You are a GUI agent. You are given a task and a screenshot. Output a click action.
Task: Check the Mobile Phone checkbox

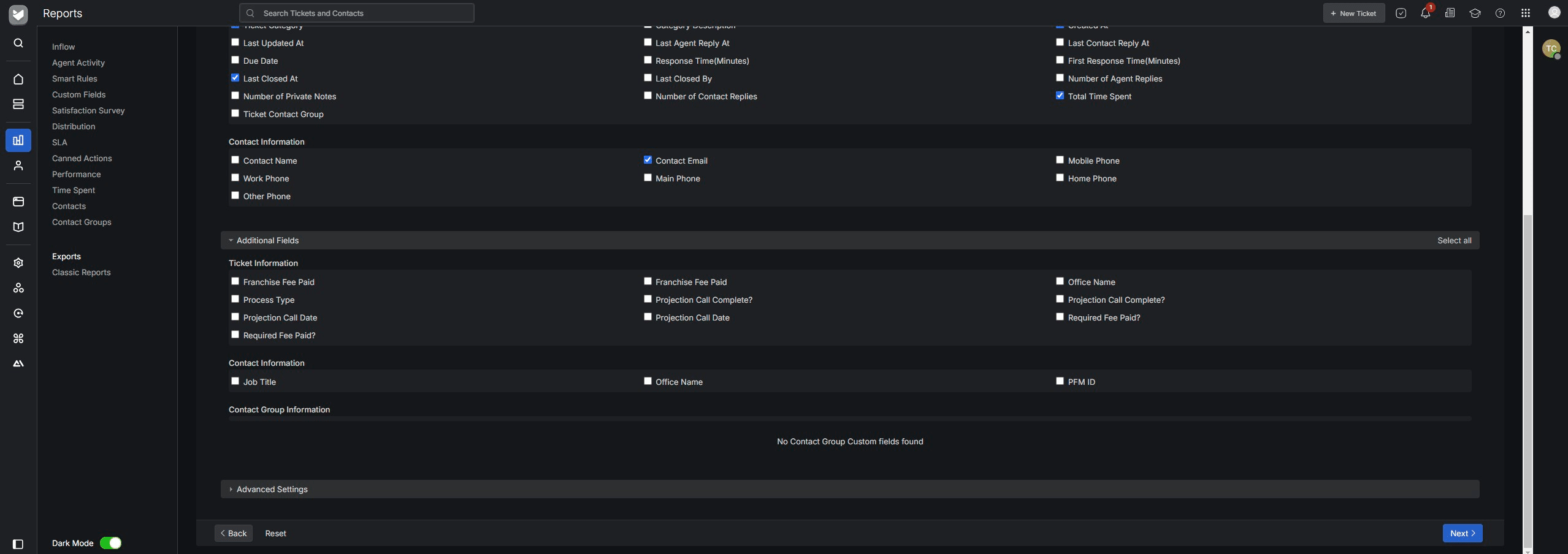pyautogui.click(x=1059, y=159)
